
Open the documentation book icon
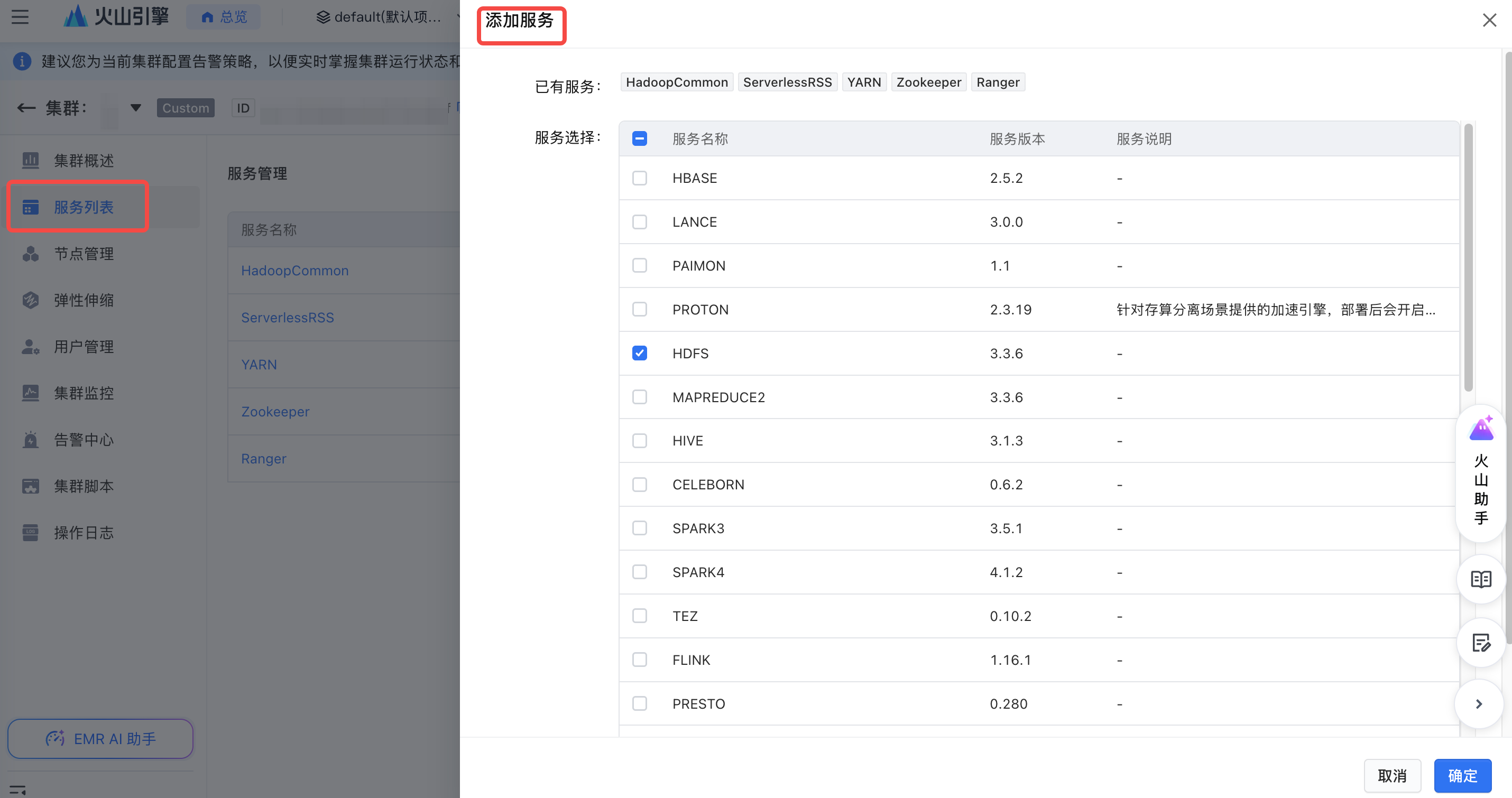tap(1481, 580)
